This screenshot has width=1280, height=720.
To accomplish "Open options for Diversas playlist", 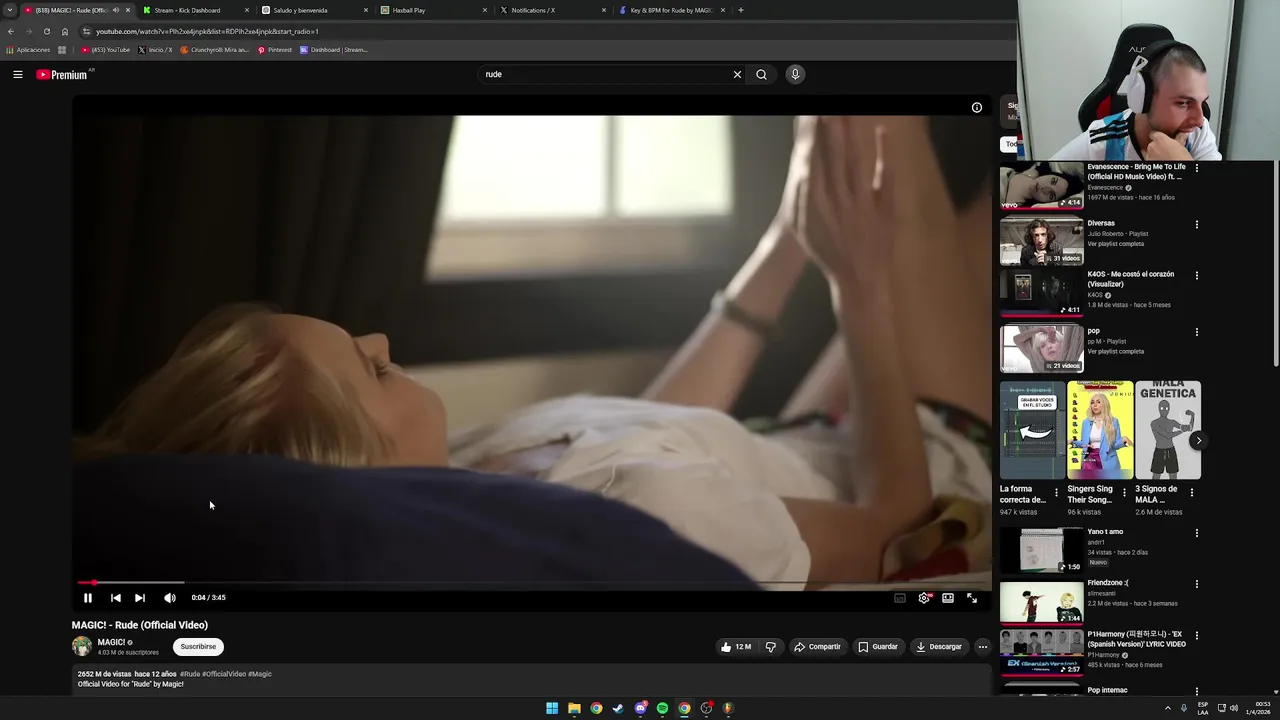I will [1196, 225].
